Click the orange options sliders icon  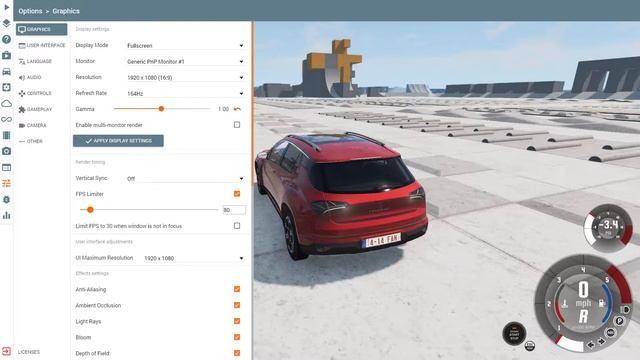pyautogui.click(x=7, y=183)
